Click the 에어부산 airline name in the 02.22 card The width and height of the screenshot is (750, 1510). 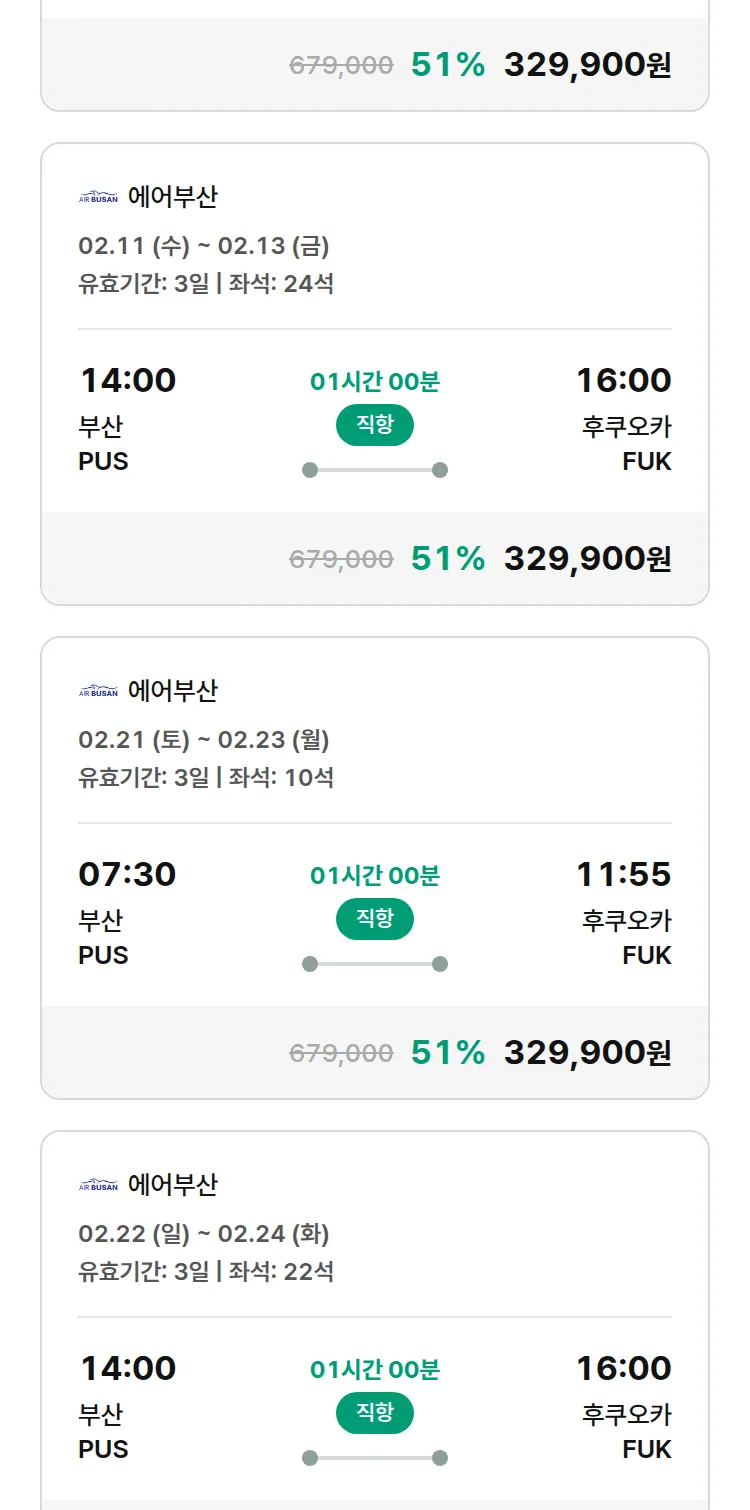[x=173, y=1185]
